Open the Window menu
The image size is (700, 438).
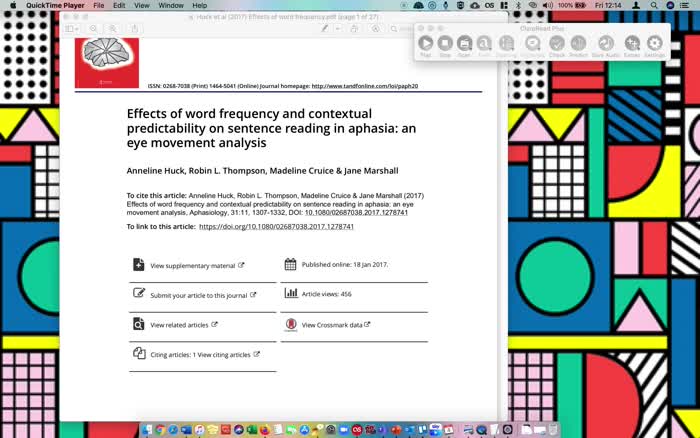pos(171,5)
